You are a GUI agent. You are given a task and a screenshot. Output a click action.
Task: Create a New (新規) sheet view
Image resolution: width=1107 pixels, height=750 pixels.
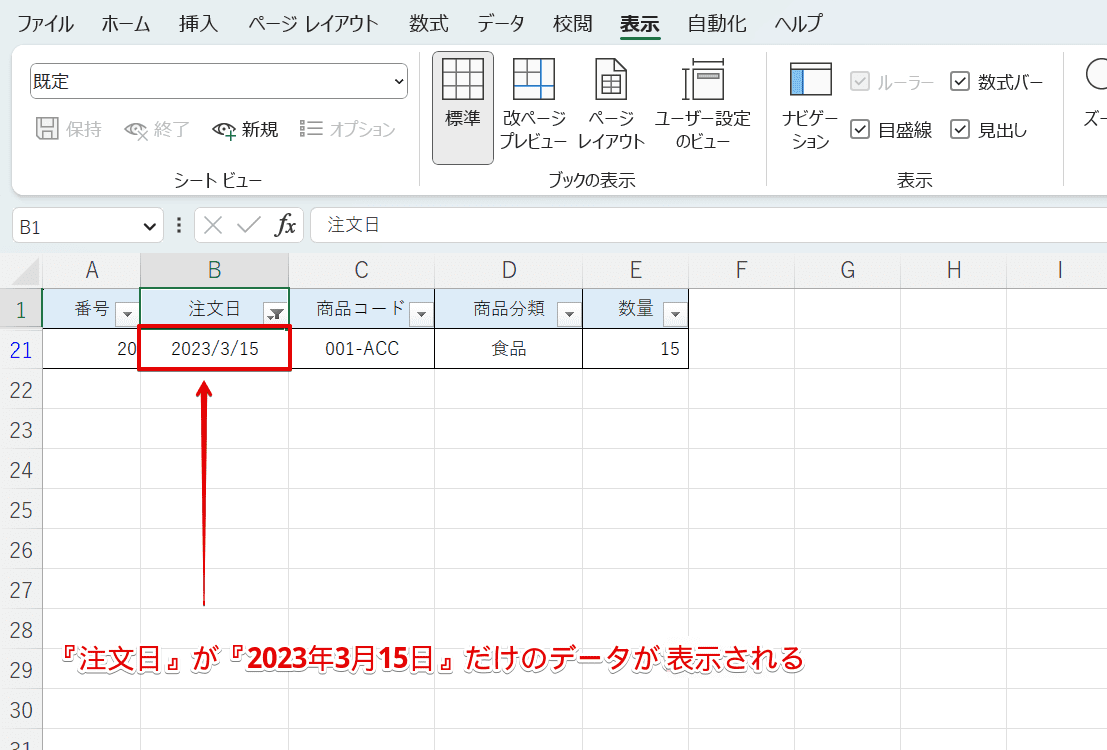pos(245,129)
